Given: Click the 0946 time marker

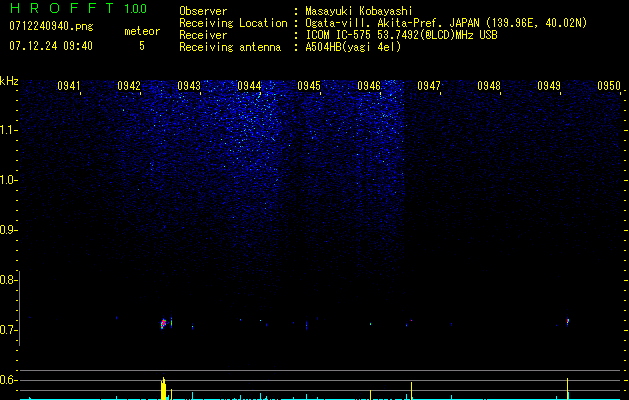Looking at the screenshot, I should (369, 86).
